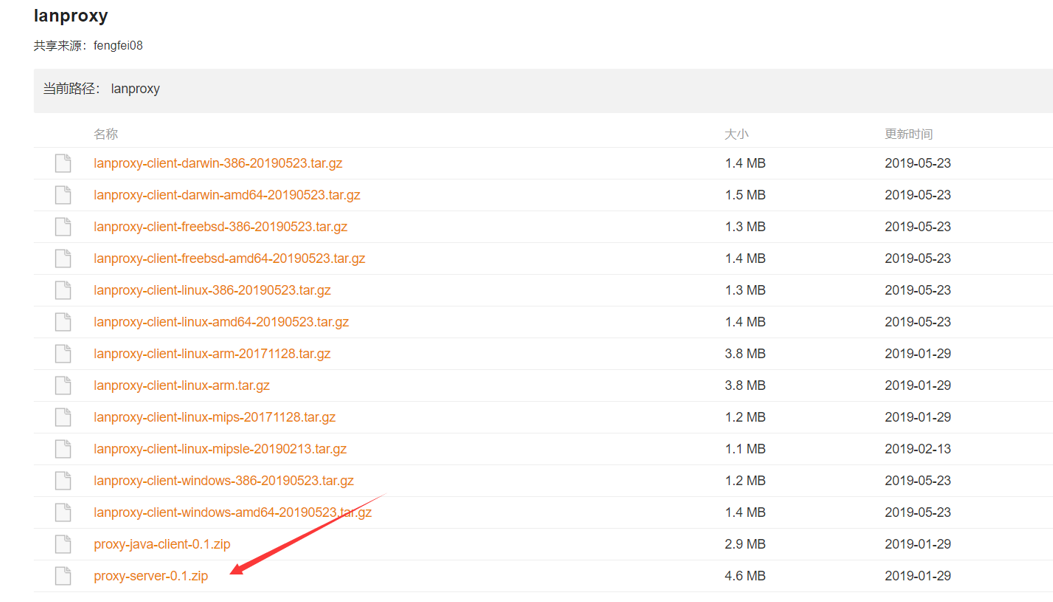
Task: Click file icon beside lanproxy-client-linux-386-20190523.tar.gz
Action: click(x=63, y=290)
